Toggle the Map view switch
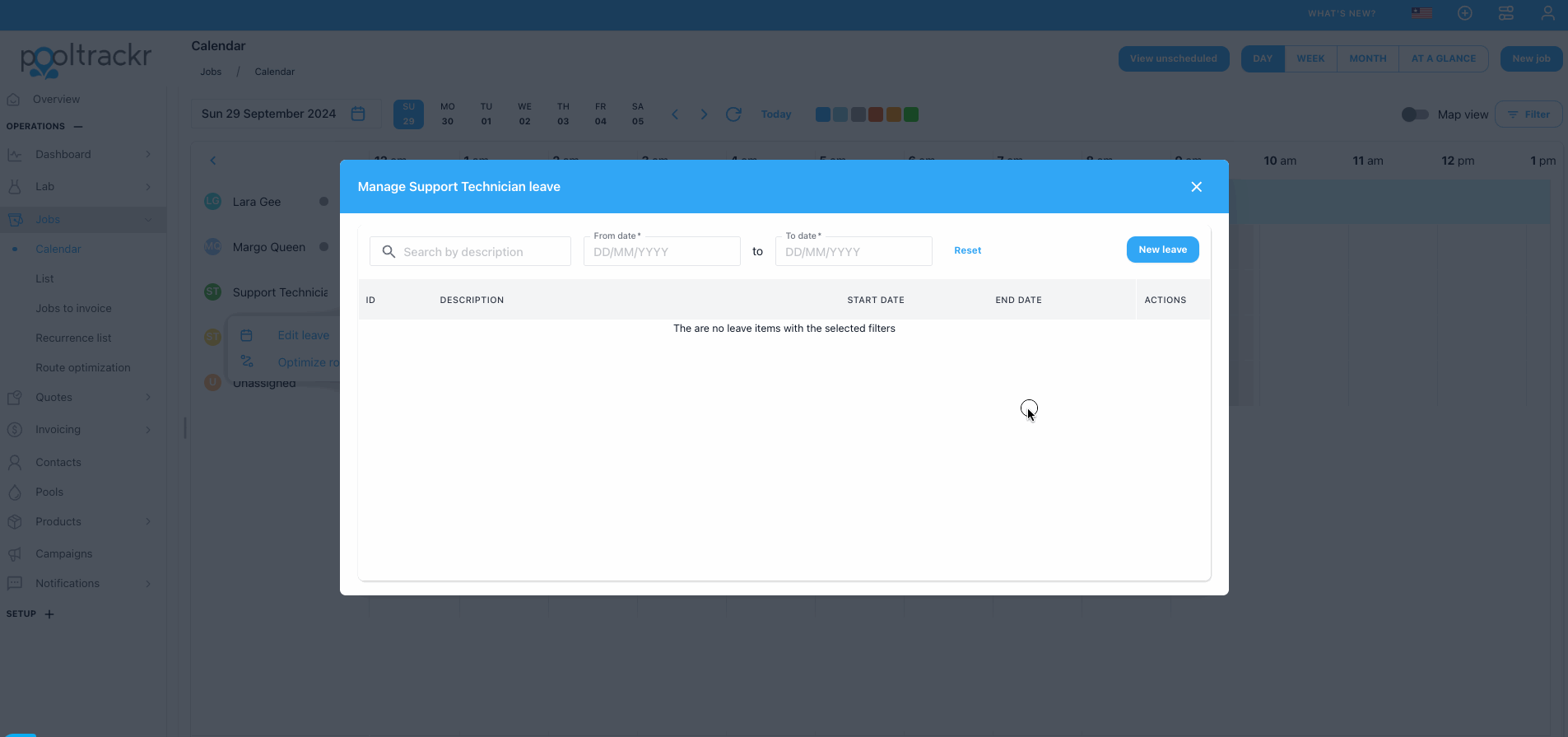The image size is (1568, 737). click(x=1415, y=114)
